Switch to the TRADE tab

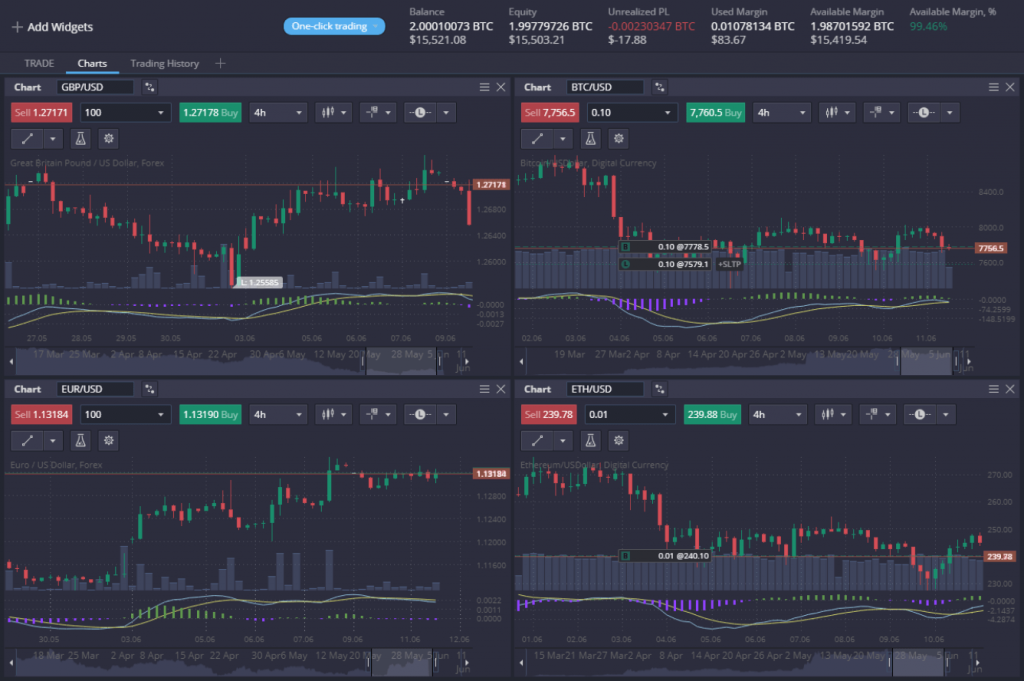pos(39,63)
